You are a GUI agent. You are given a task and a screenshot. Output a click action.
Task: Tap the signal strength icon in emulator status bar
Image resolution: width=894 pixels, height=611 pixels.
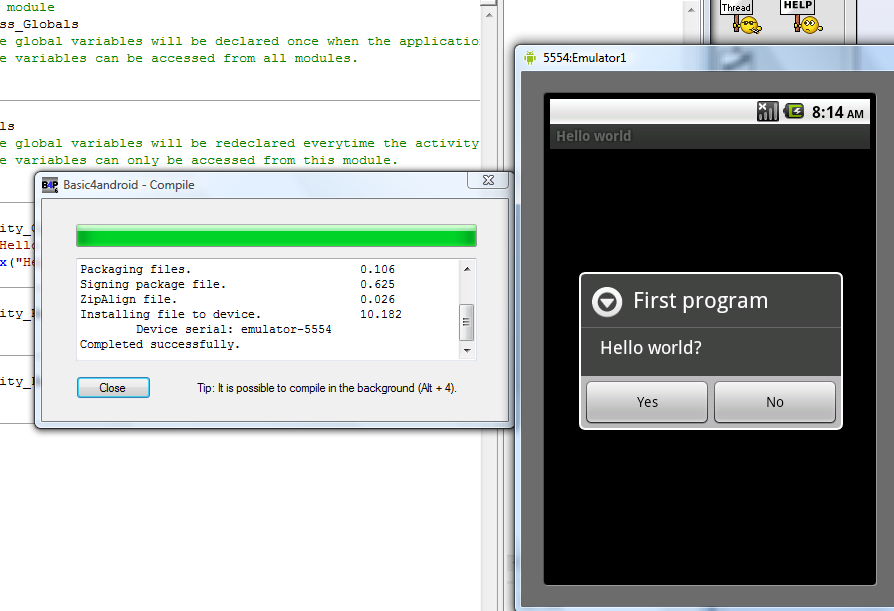[767, 111]
